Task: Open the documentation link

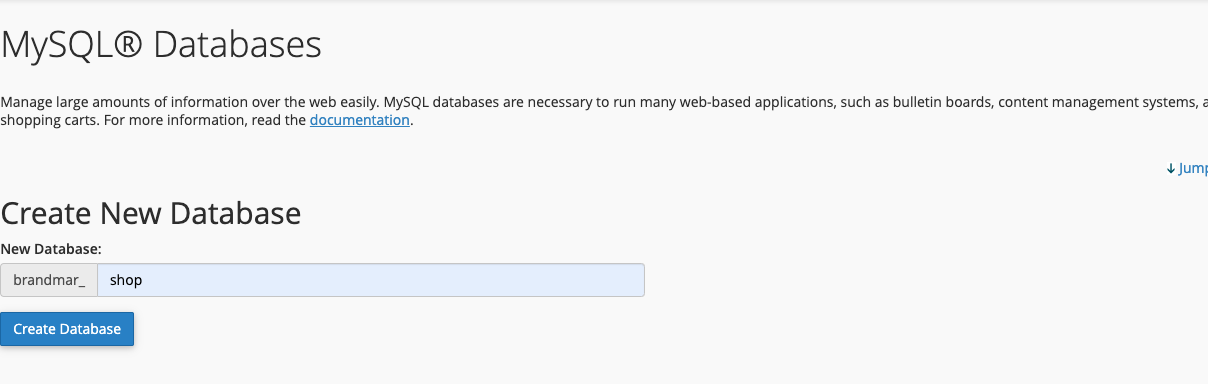Action: click(x=360, y=120)
